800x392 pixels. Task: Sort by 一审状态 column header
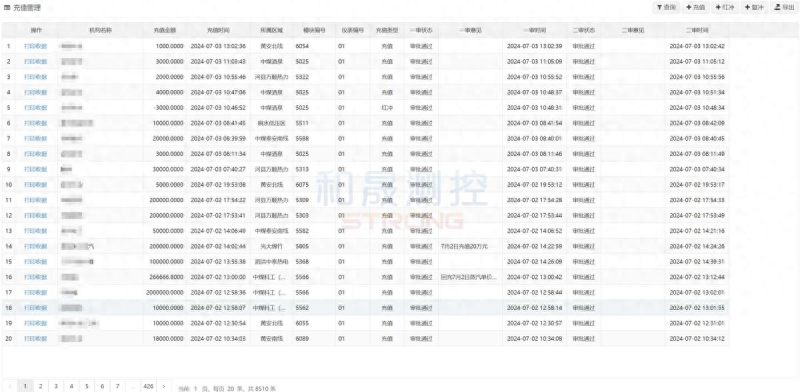pos(421,30)
